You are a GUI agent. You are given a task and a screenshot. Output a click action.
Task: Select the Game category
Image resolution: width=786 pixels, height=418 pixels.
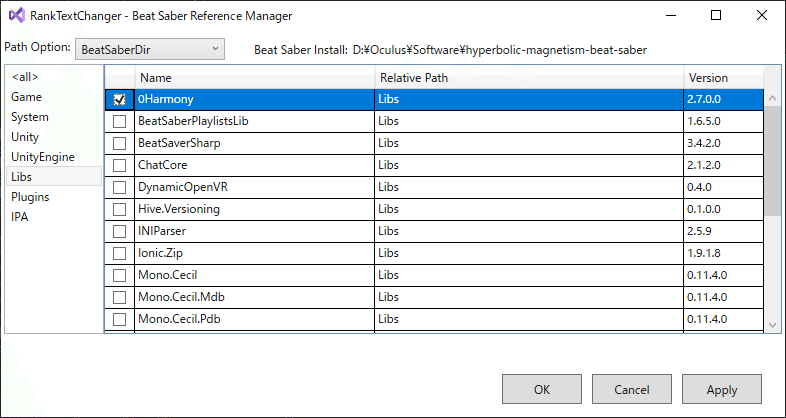26,97
